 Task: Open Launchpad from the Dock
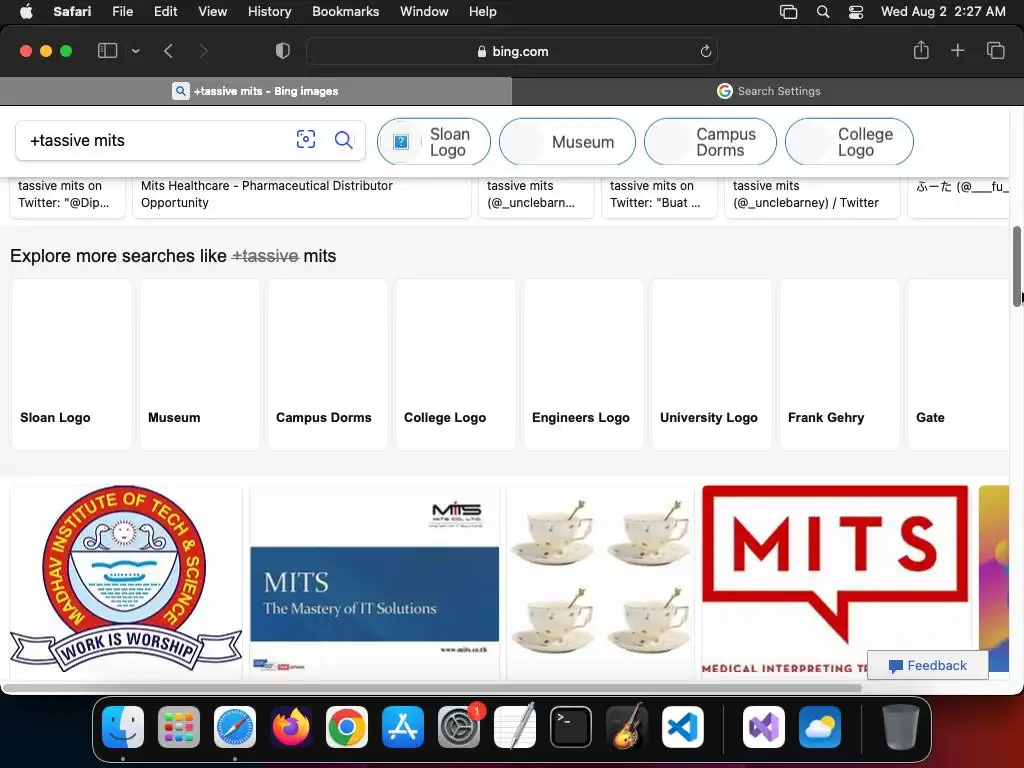click(x=179, y=727)
